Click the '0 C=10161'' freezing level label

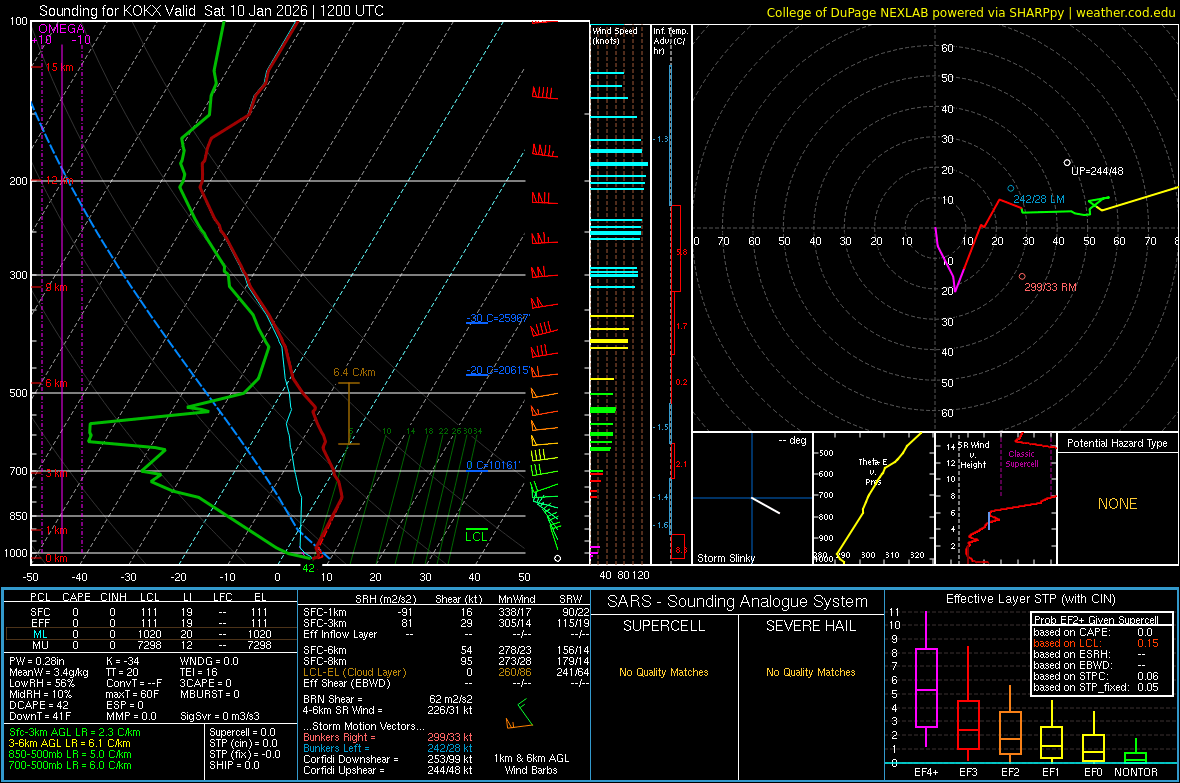click(x=493, y=465)
